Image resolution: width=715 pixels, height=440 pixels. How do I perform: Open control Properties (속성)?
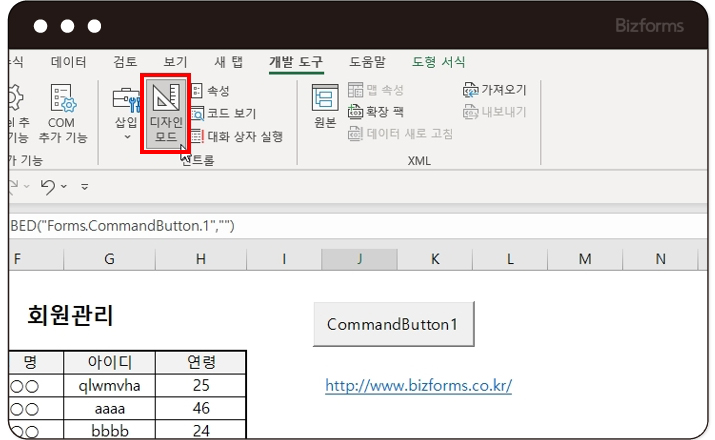tap(210, 91)
